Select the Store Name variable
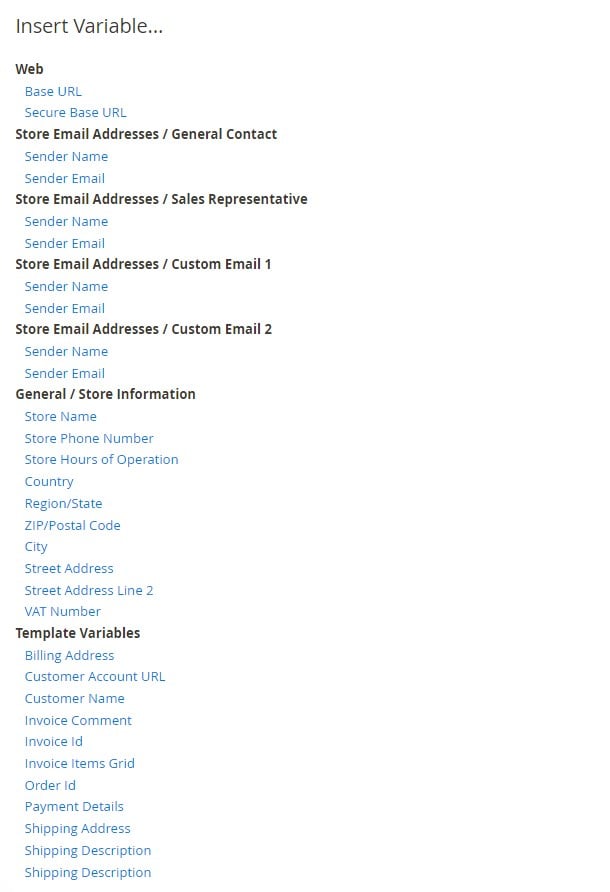The image size is (610, 892). tap(60, 417)
